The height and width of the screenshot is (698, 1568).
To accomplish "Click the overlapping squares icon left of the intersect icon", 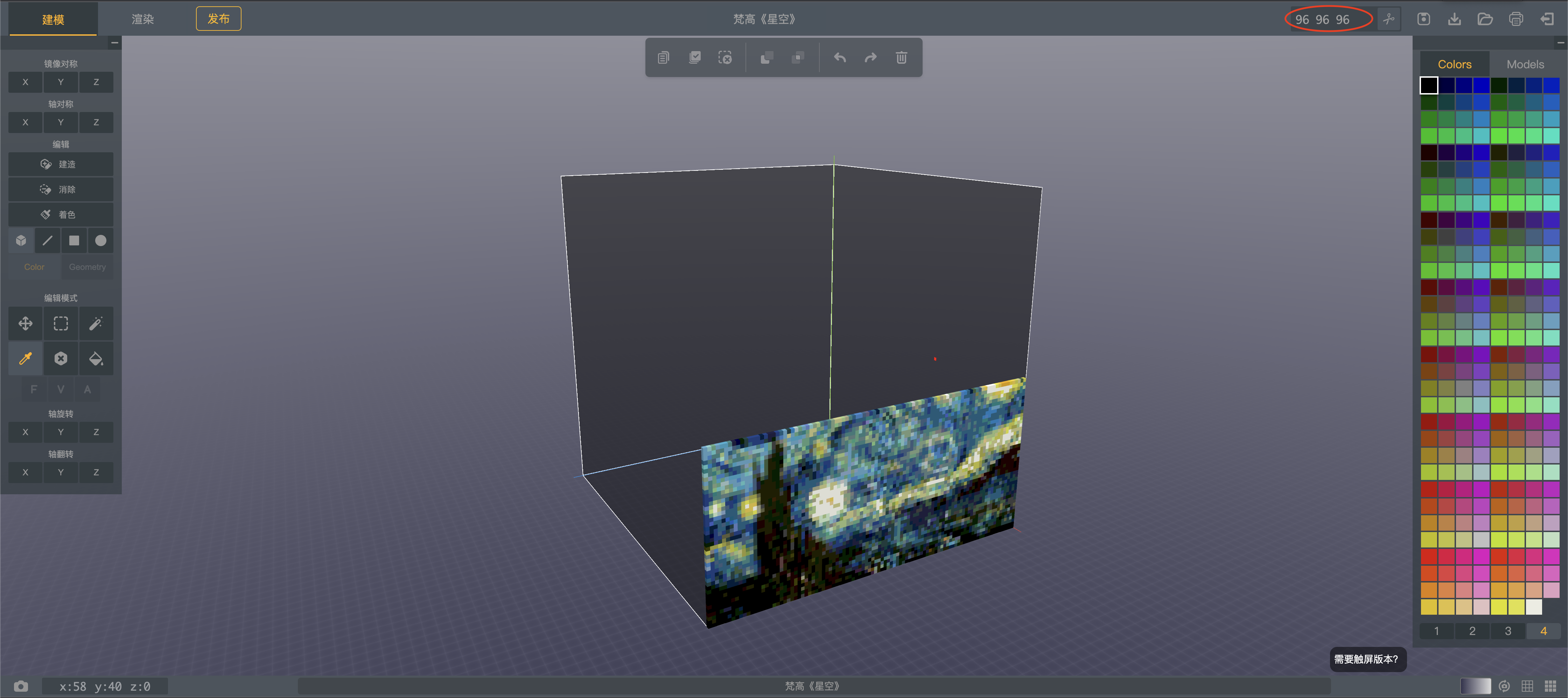I will pos(767,57).
